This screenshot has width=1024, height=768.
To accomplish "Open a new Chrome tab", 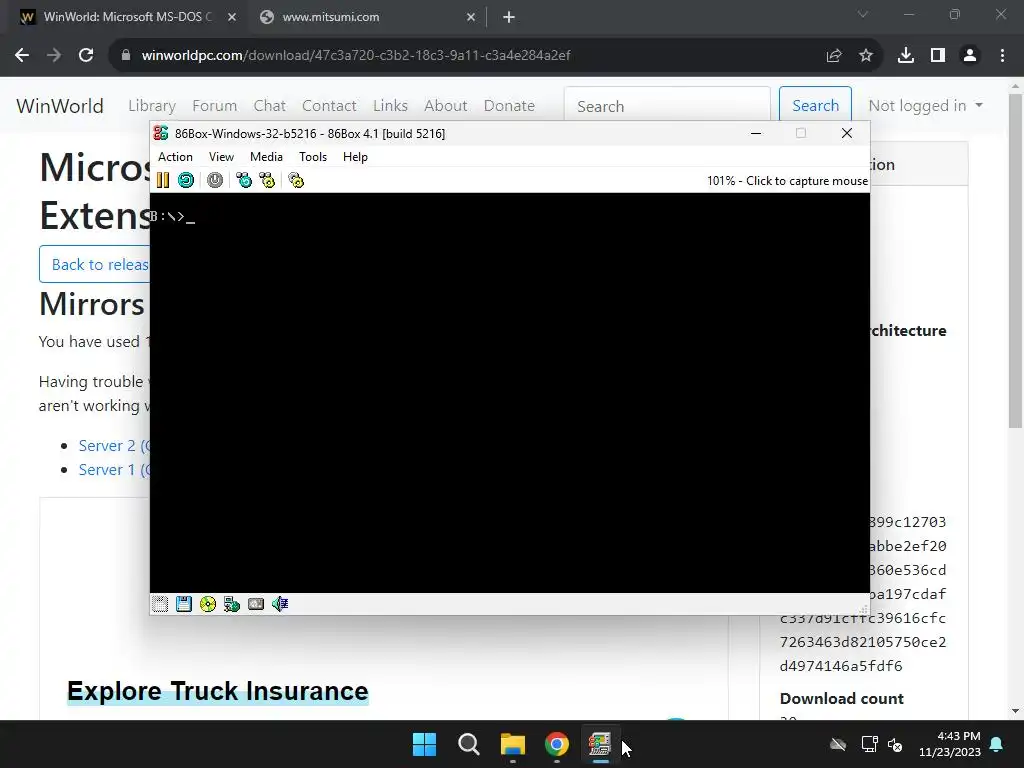I will [509, 17].
